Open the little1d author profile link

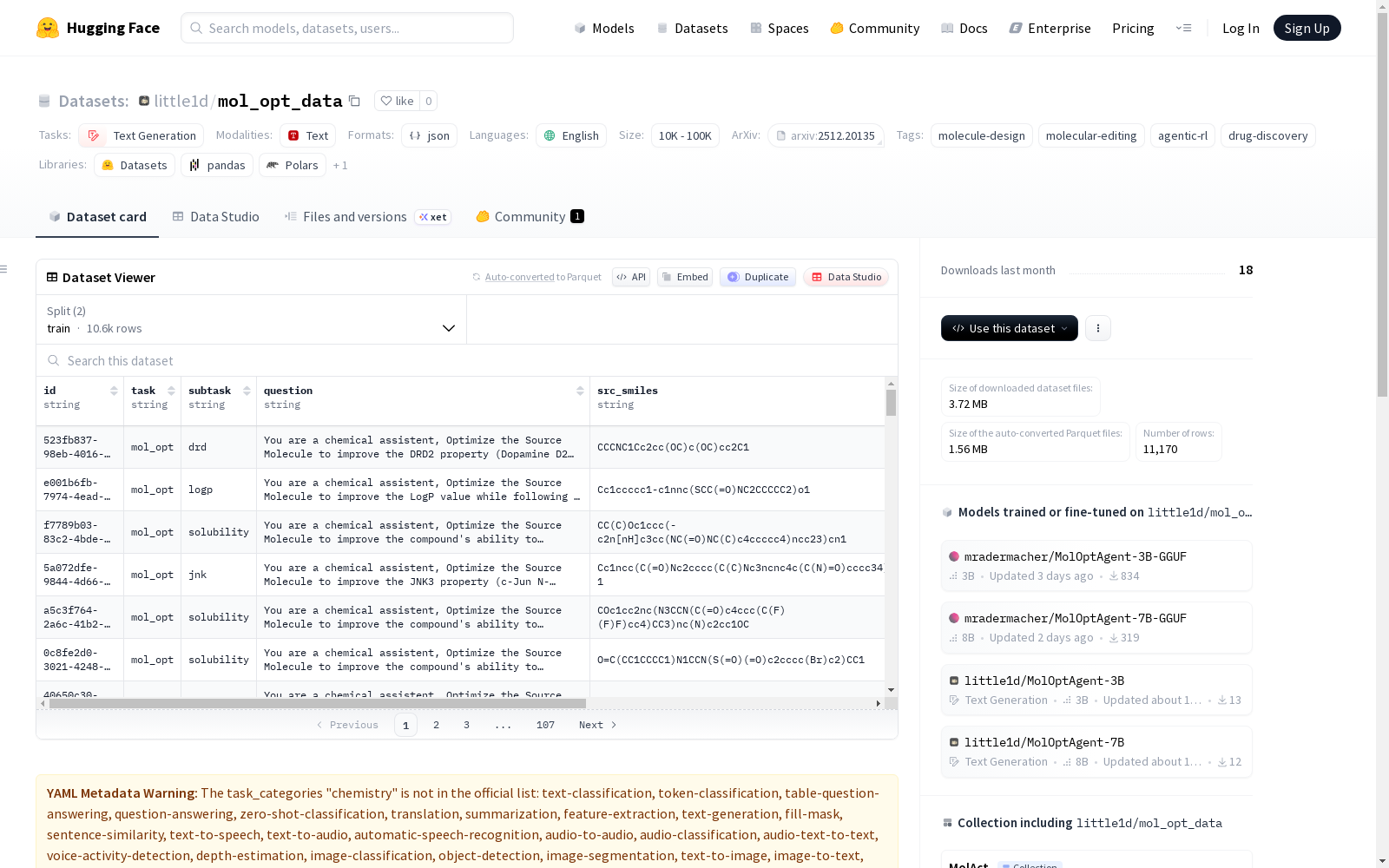pyautogui.click(x=181, y=101)
